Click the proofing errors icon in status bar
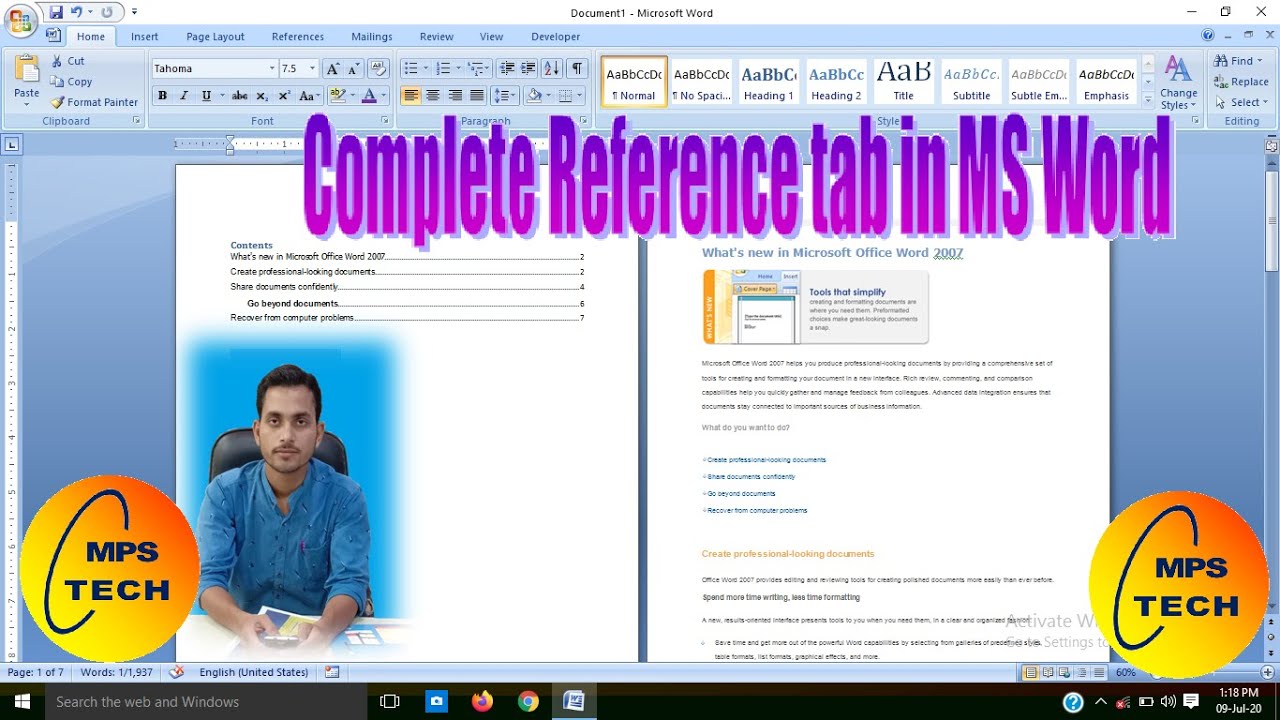The height and width of the screenshot is (720, 1280). pyautogui.click(x=177, y=672)
